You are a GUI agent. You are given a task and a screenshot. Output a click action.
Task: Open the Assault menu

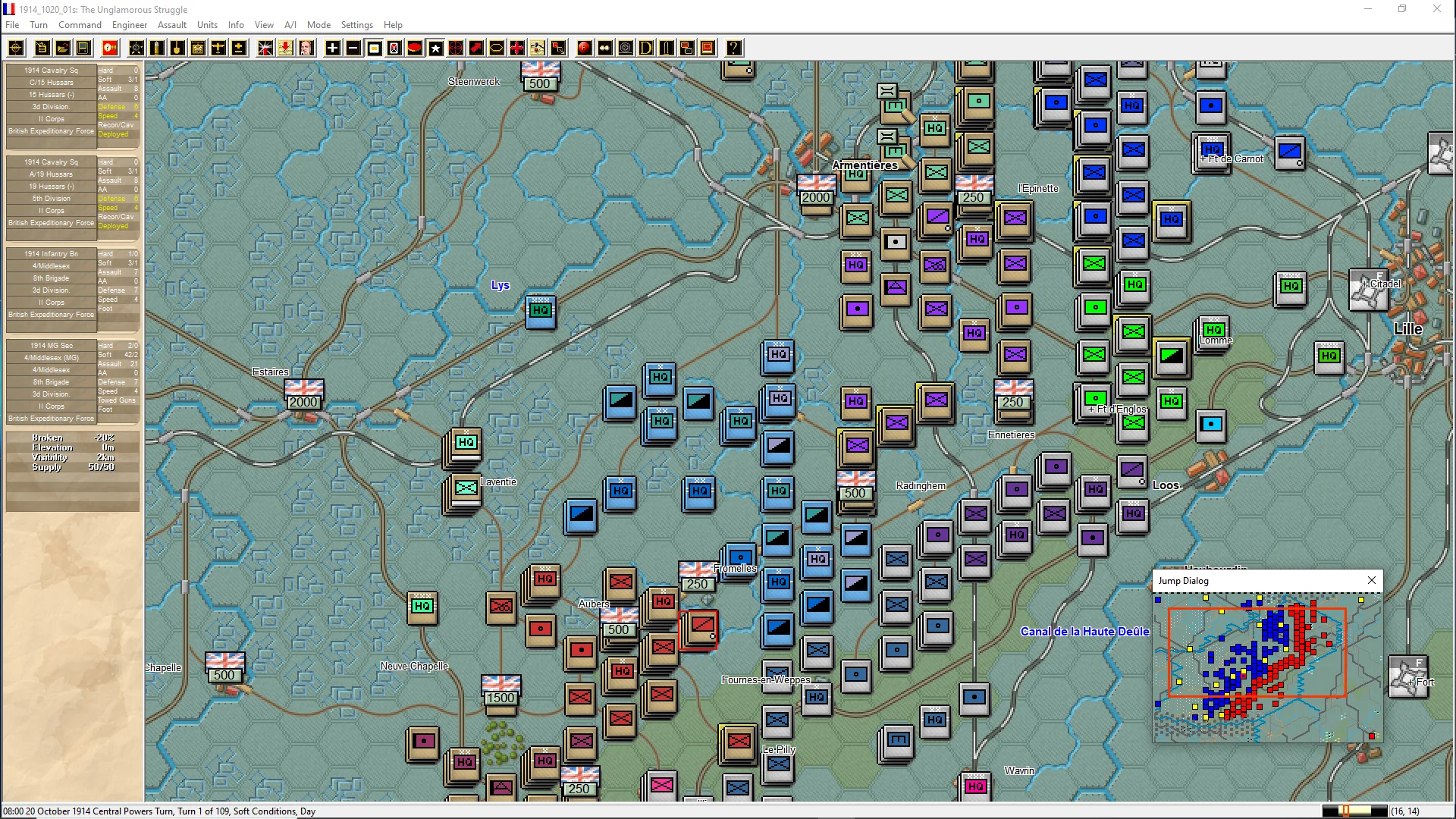point(172,25)
